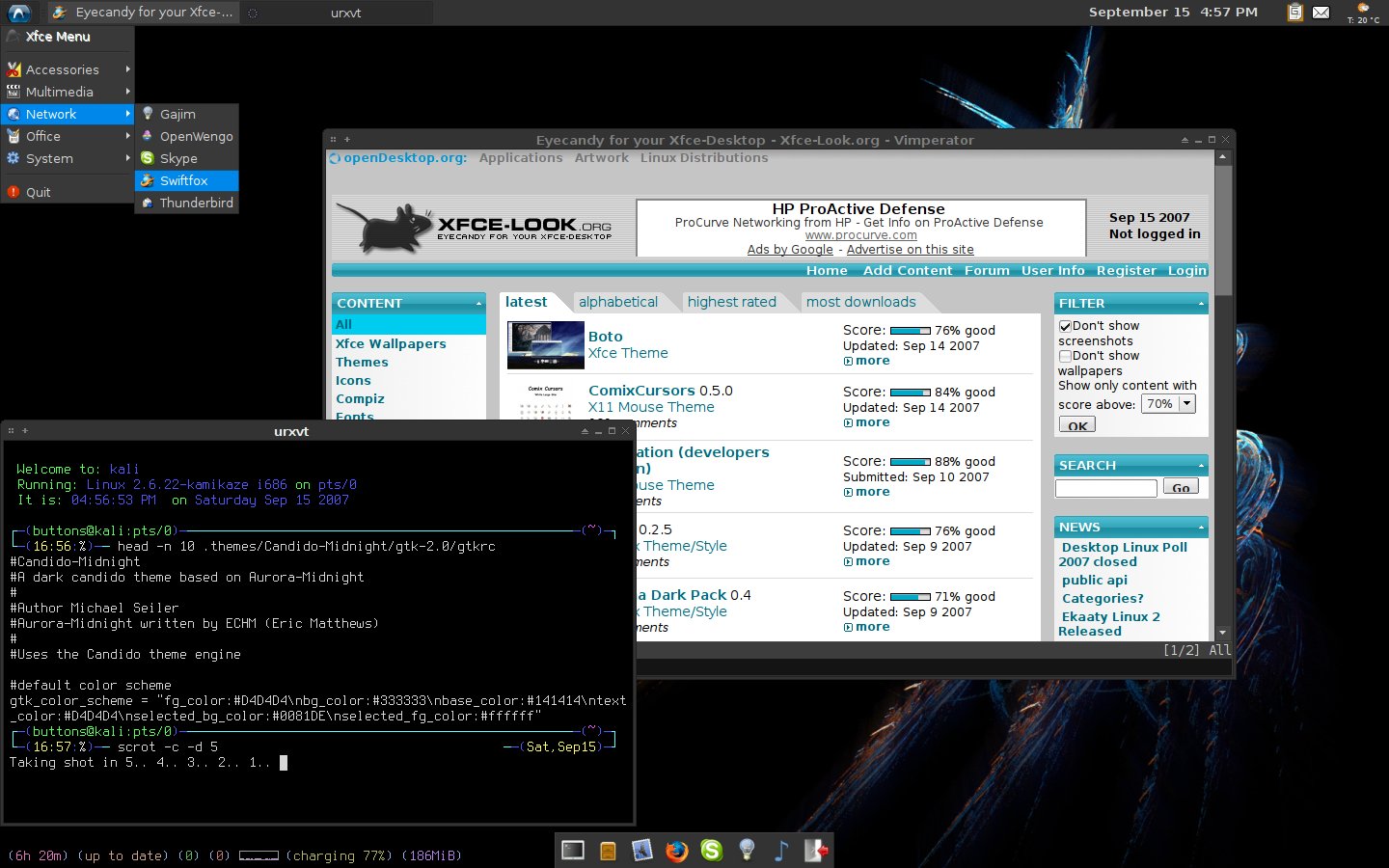1389x868 pixels.
Task: Open the User Info link
Action: pyautogui.click(x=1052, y=271)
